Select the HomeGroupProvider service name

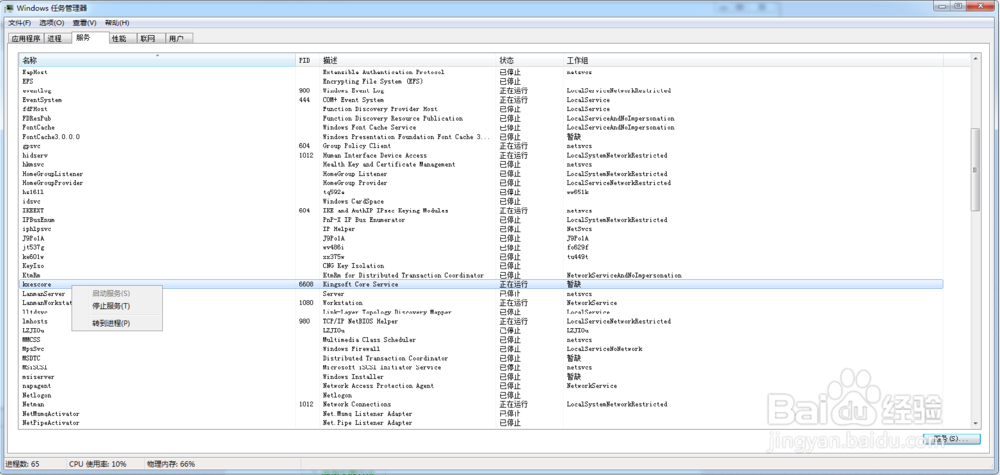(x=52, y=183)
